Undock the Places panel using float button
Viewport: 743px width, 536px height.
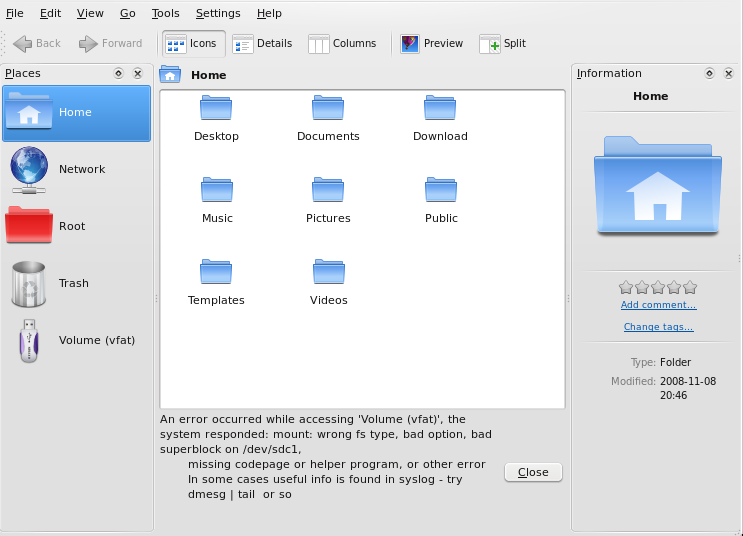click(118, 73)
